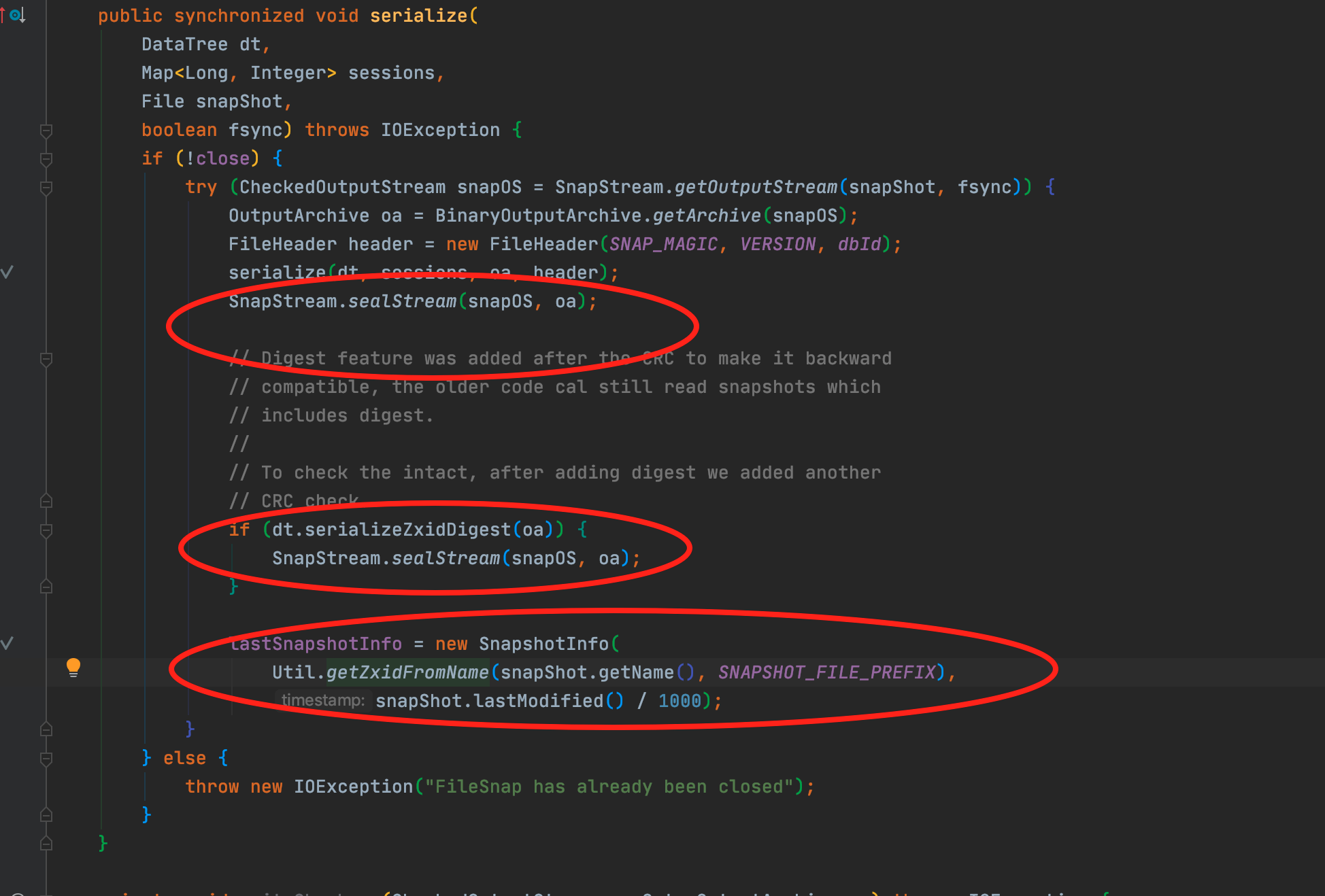
Task: Click the sealStream call inside the if block
Action: [446, 558]
